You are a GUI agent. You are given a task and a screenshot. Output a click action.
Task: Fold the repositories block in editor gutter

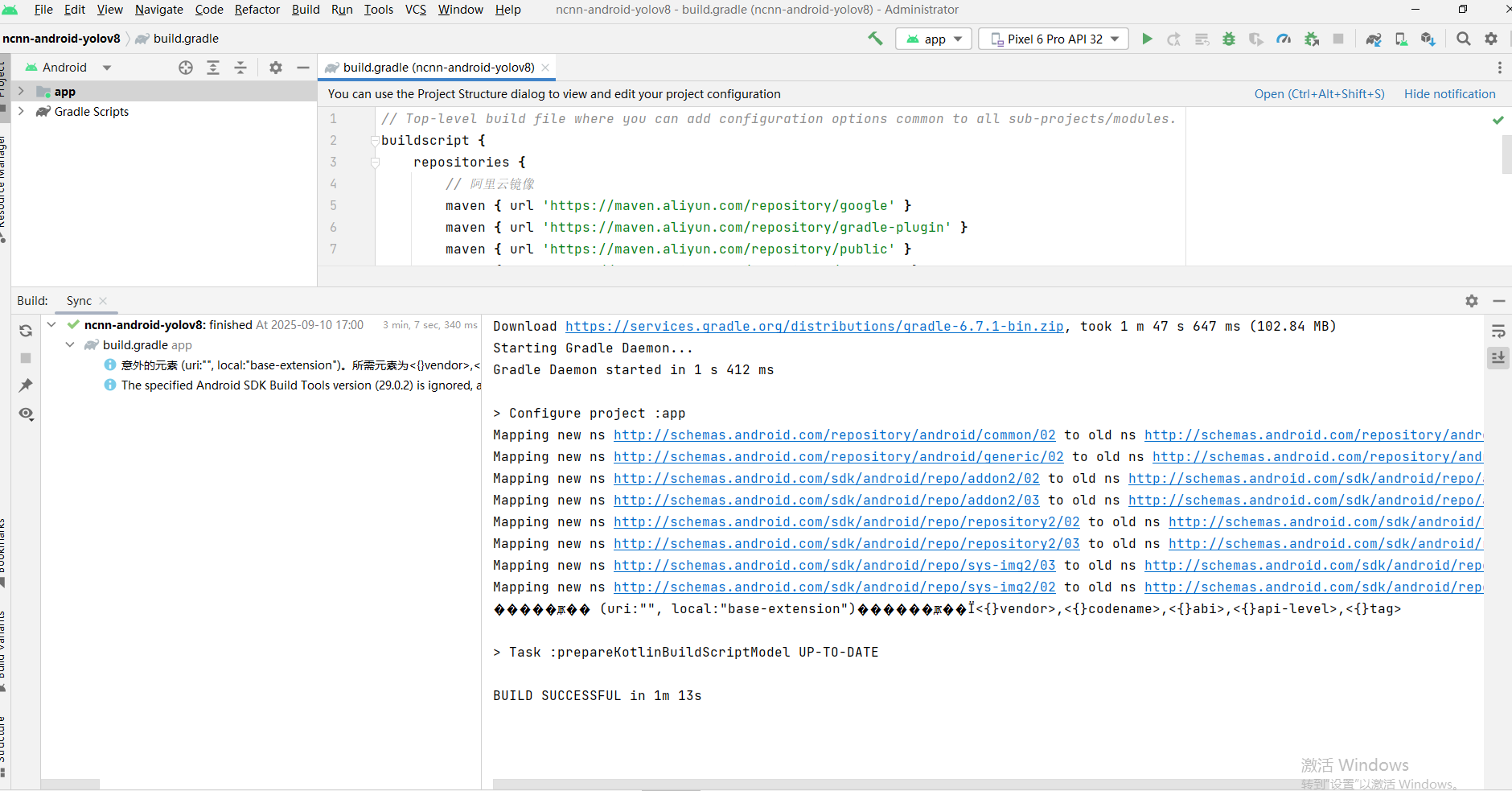(x=375, y=162)
